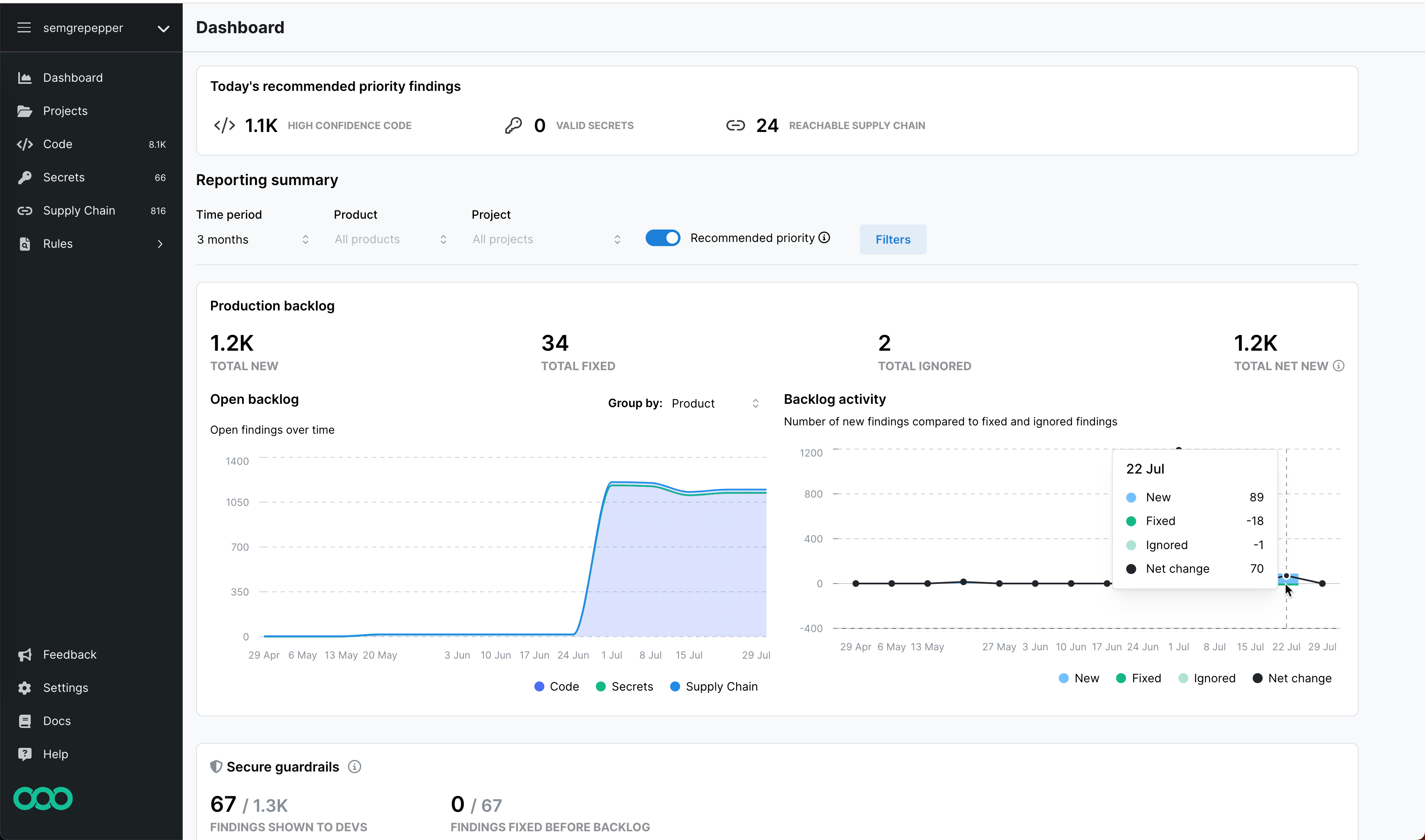Toggle Net change series in legend
1425x840 pixels.
click(1292, 678)
